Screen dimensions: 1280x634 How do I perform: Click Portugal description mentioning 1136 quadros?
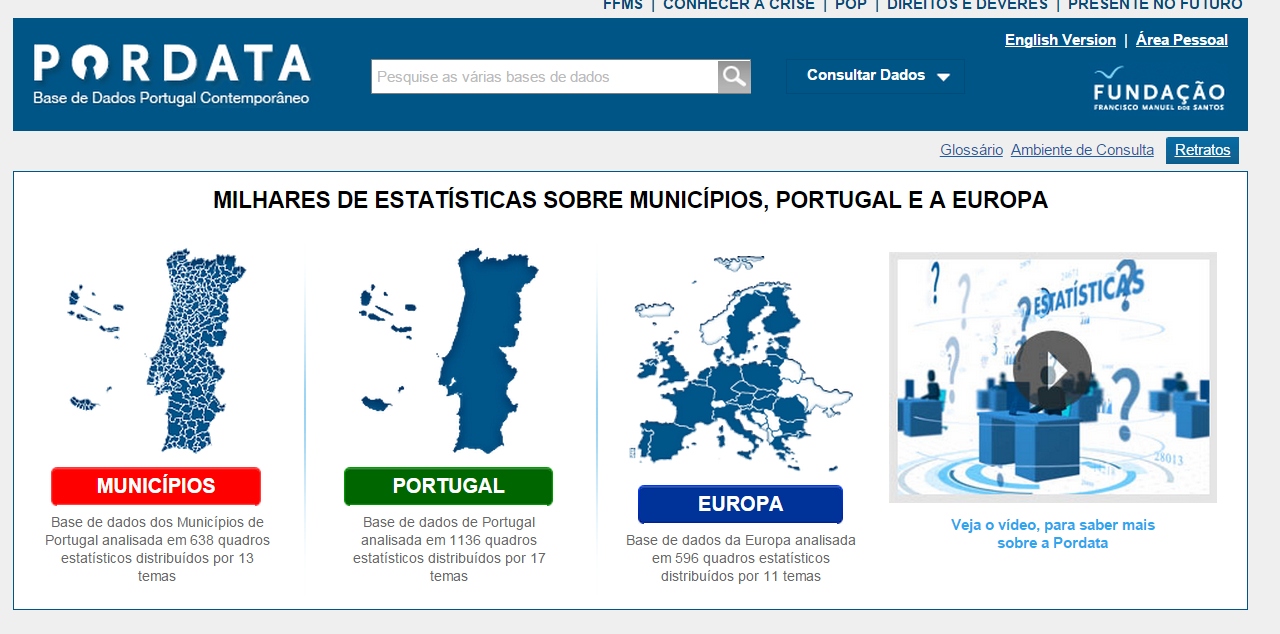point(449,549)
